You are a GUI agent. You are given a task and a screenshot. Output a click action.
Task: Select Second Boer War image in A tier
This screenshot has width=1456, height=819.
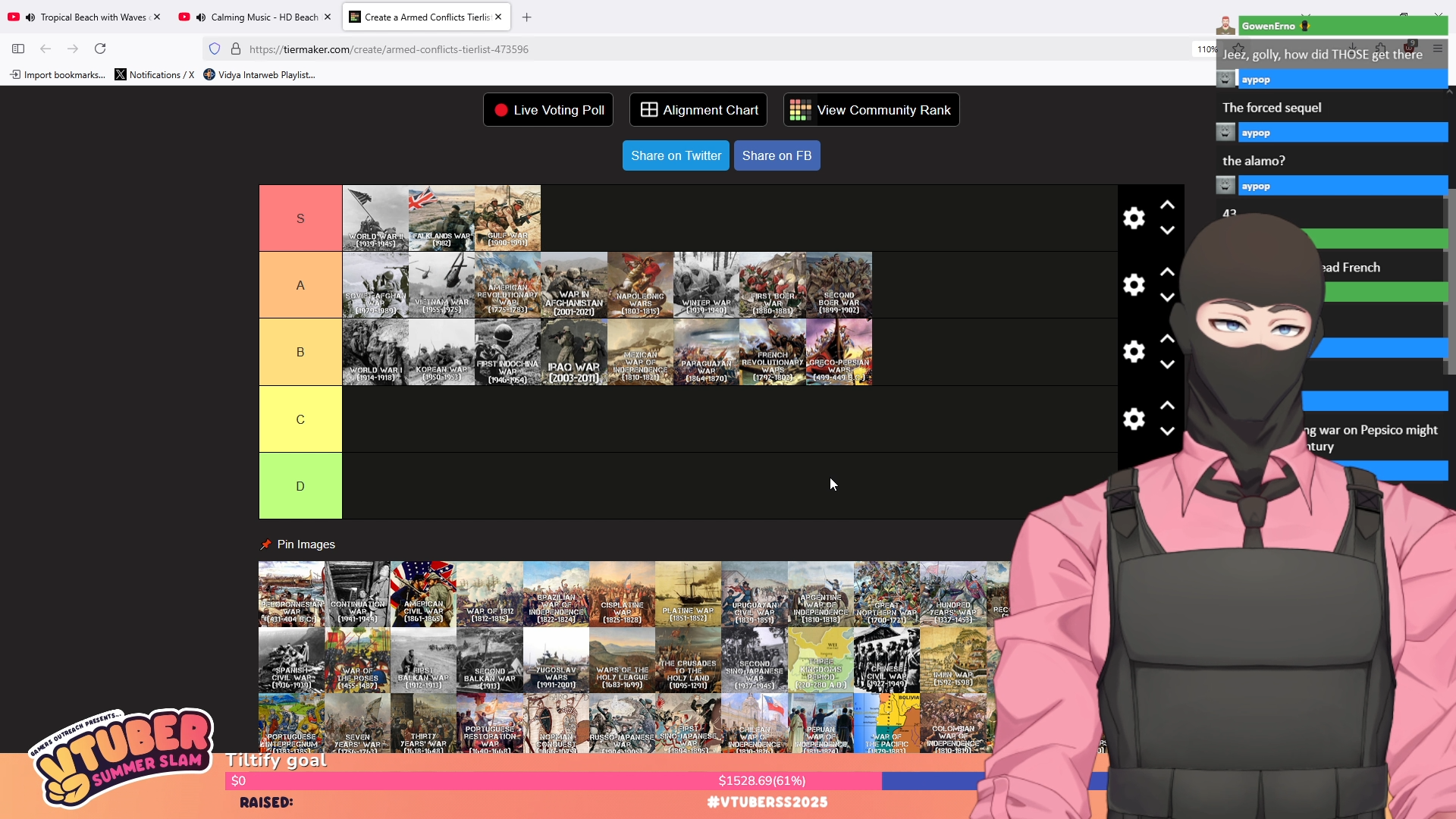click(x=839, y=285)
